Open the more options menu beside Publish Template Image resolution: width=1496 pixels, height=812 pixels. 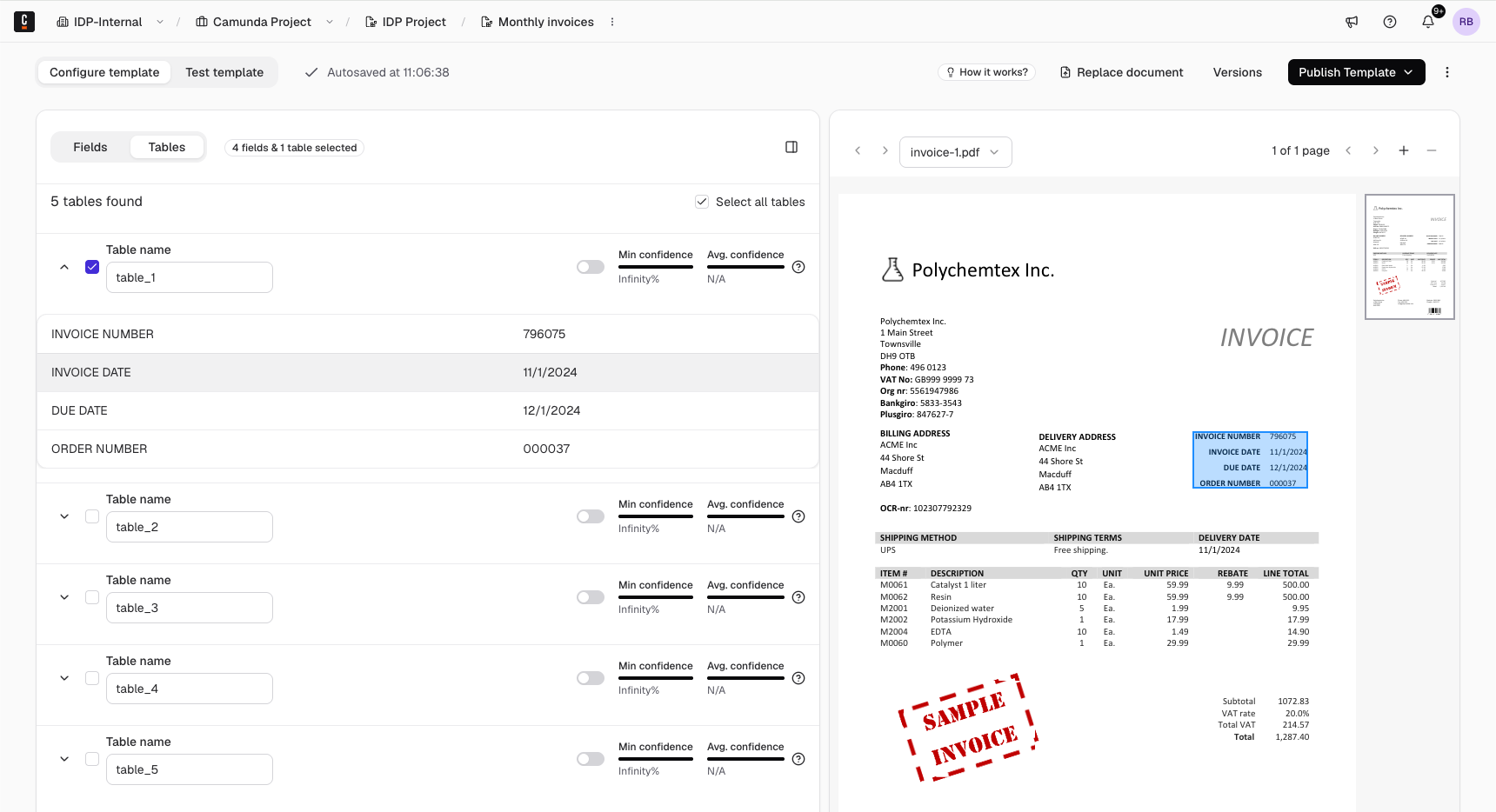[x=1447, y=72]
